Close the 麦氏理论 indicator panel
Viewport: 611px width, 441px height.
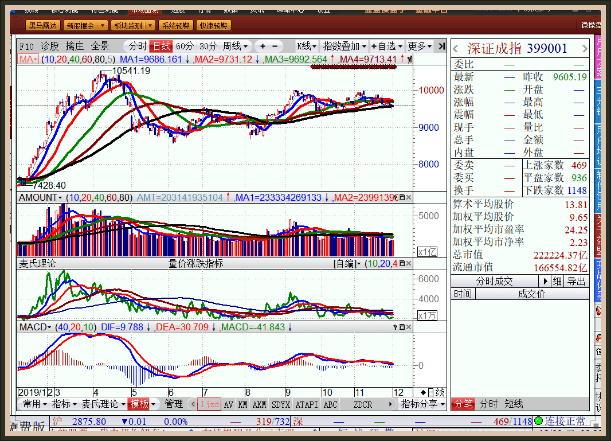coord(409,264)
